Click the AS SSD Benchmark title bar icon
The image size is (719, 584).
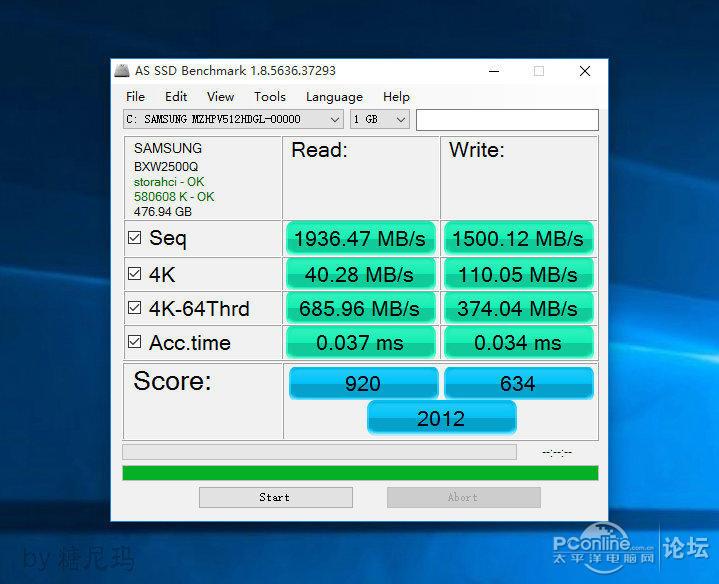coord(122,71)
